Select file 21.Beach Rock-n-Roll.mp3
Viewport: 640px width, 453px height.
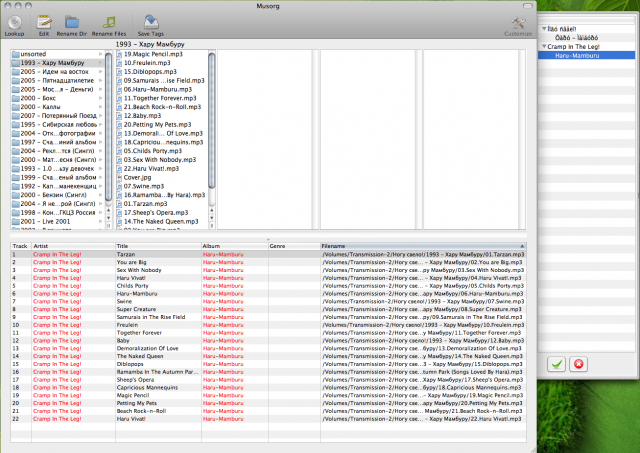(162, 107)
